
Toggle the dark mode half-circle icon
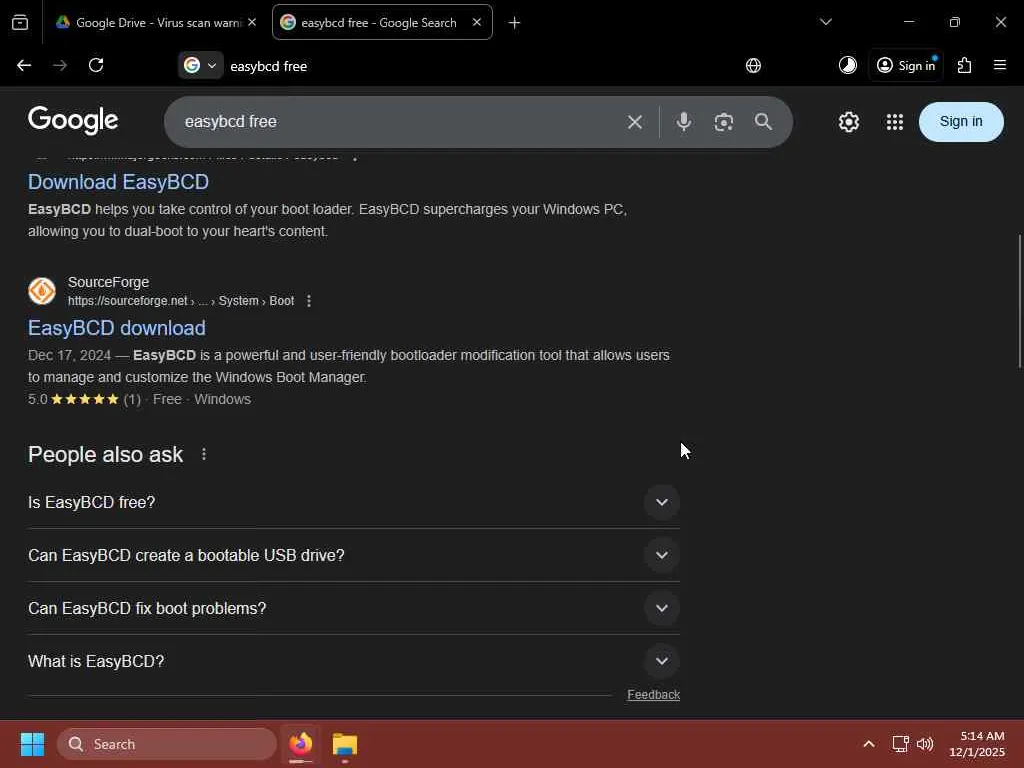click(847, 65)
